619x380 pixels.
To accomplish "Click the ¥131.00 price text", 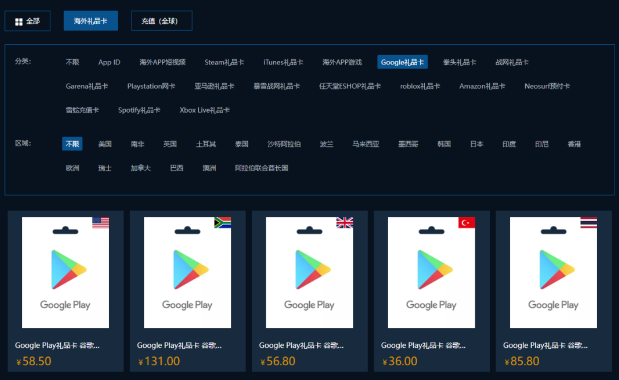I will (x=159, y=361).
